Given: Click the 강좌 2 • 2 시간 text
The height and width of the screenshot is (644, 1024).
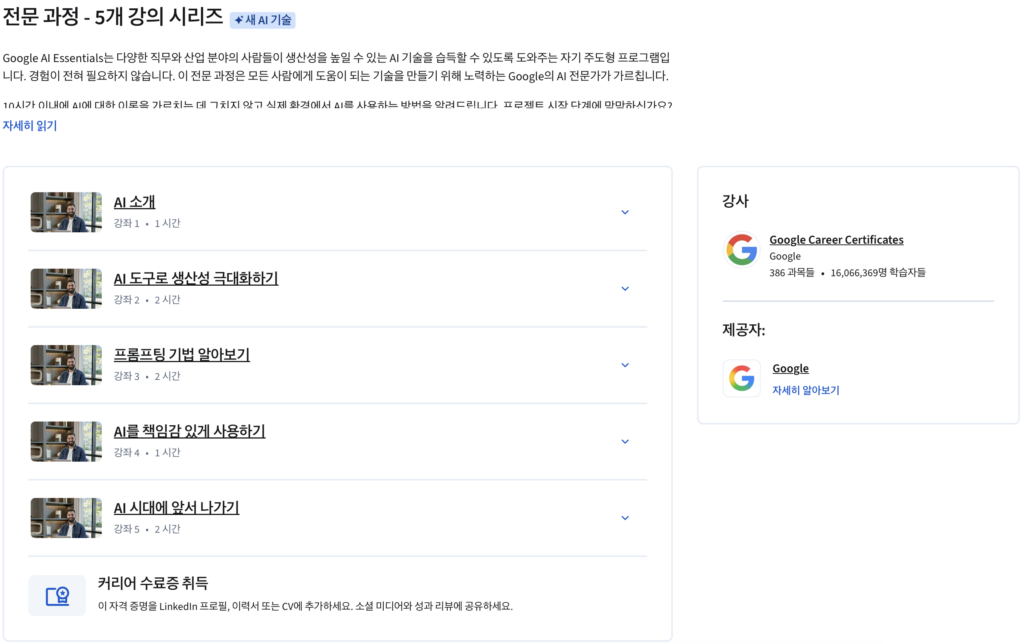Looking at the screenshot, I should (x=147, y=300).
